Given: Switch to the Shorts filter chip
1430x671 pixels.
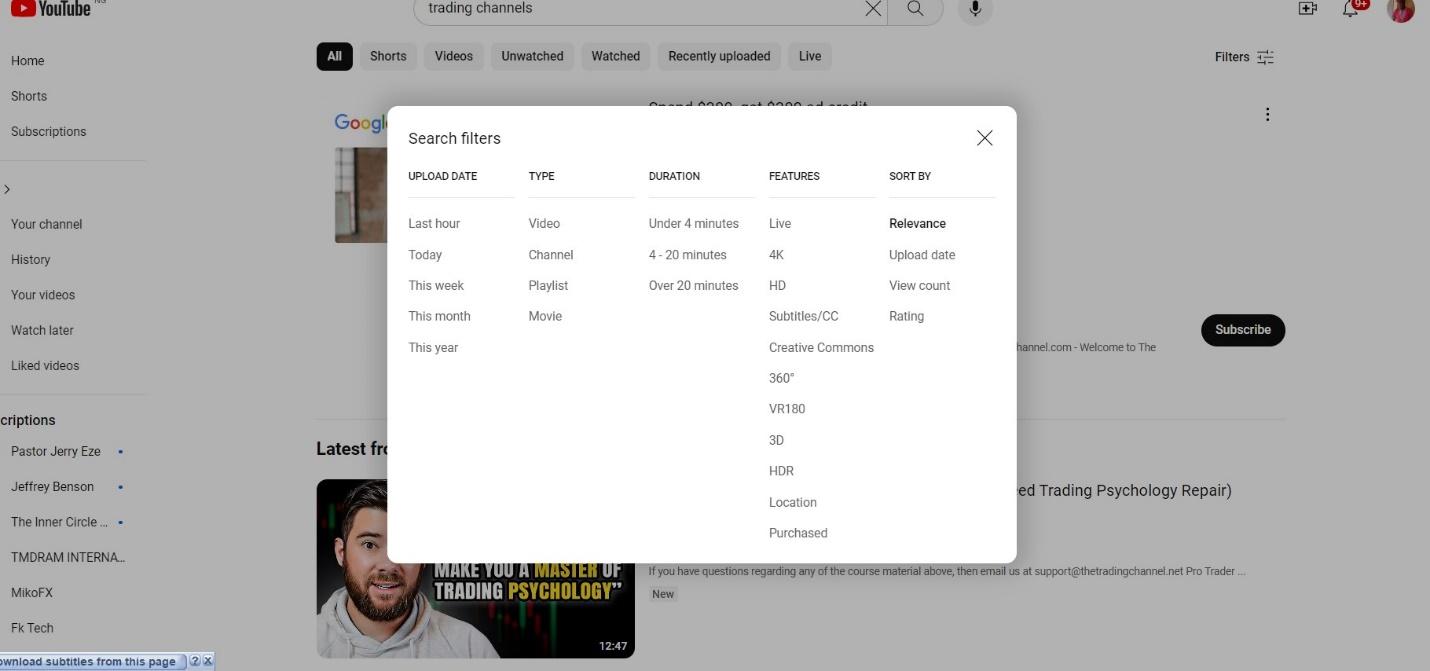Looking at the screenshot, I should 387,56.
